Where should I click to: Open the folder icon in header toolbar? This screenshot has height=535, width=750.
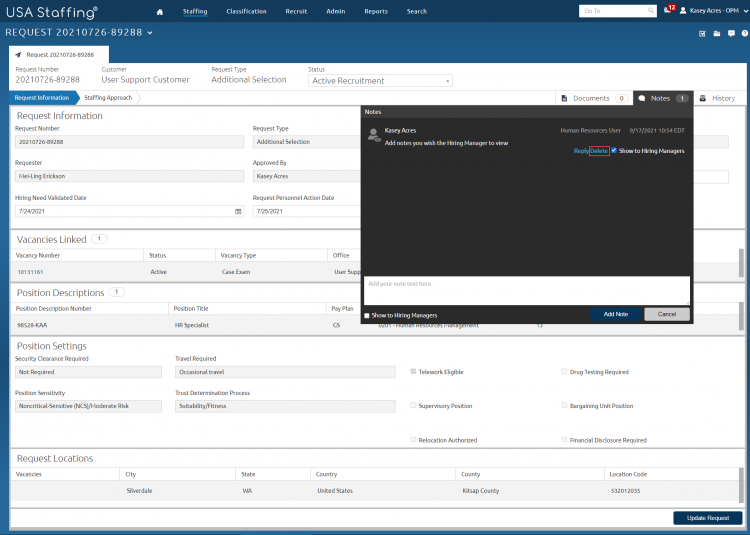coord(717,33)
